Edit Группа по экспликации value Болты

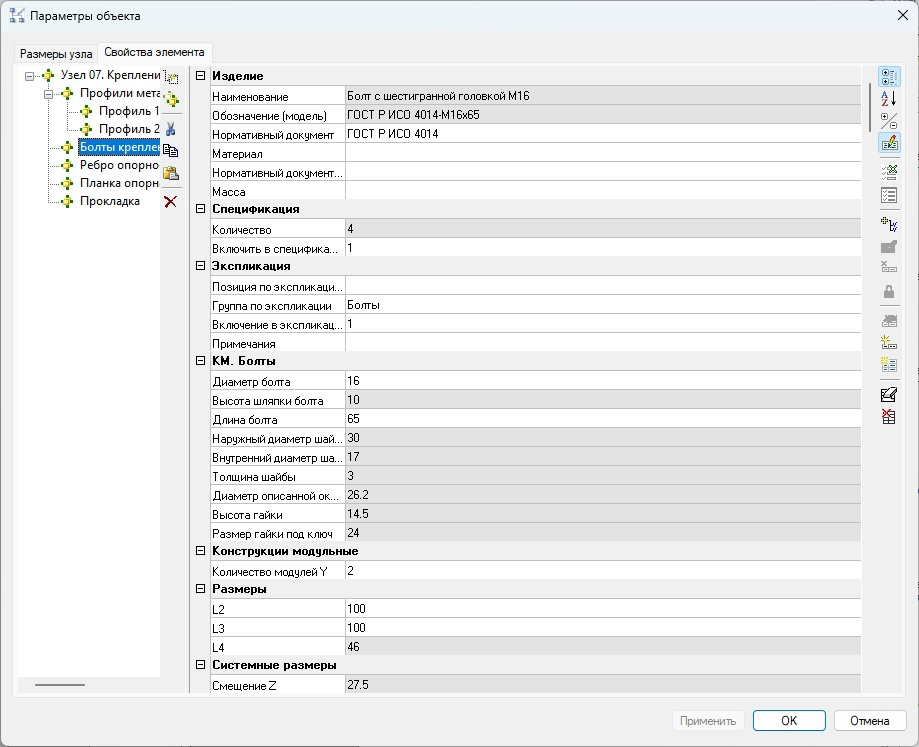click(603, 305)
